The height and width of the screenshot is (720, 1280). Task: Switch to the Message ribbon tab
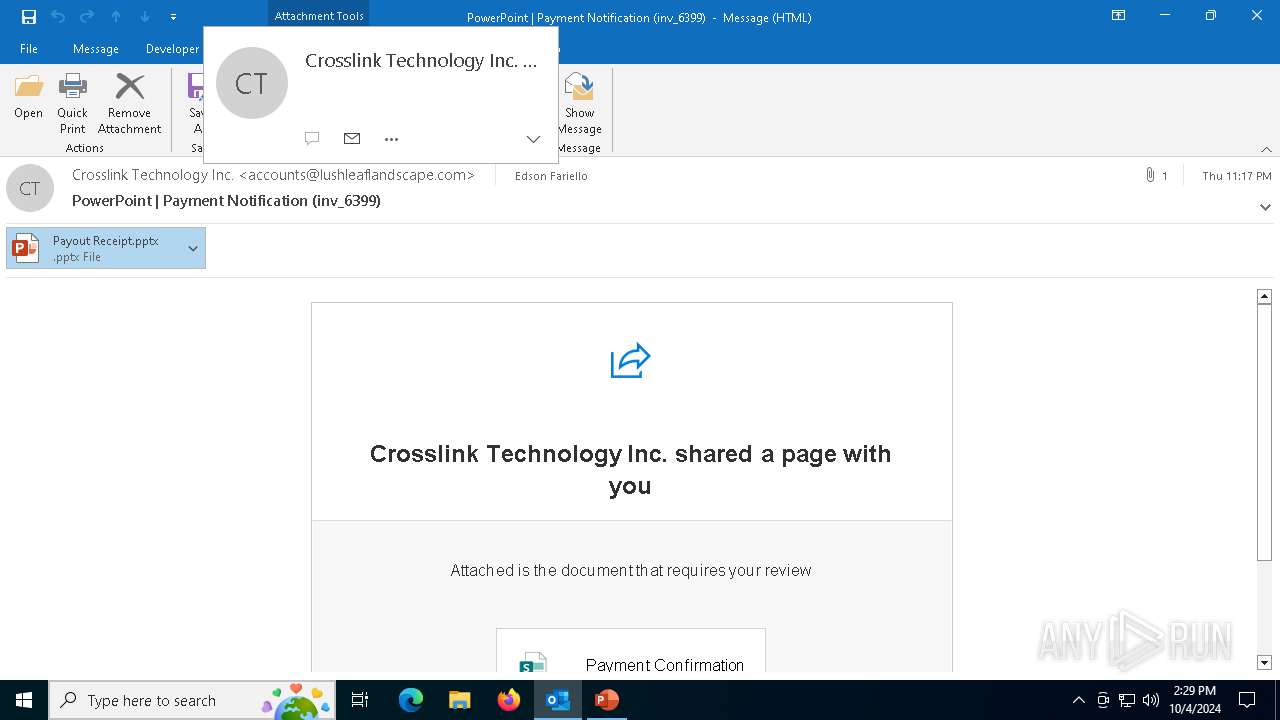click(x=96, y=48)
